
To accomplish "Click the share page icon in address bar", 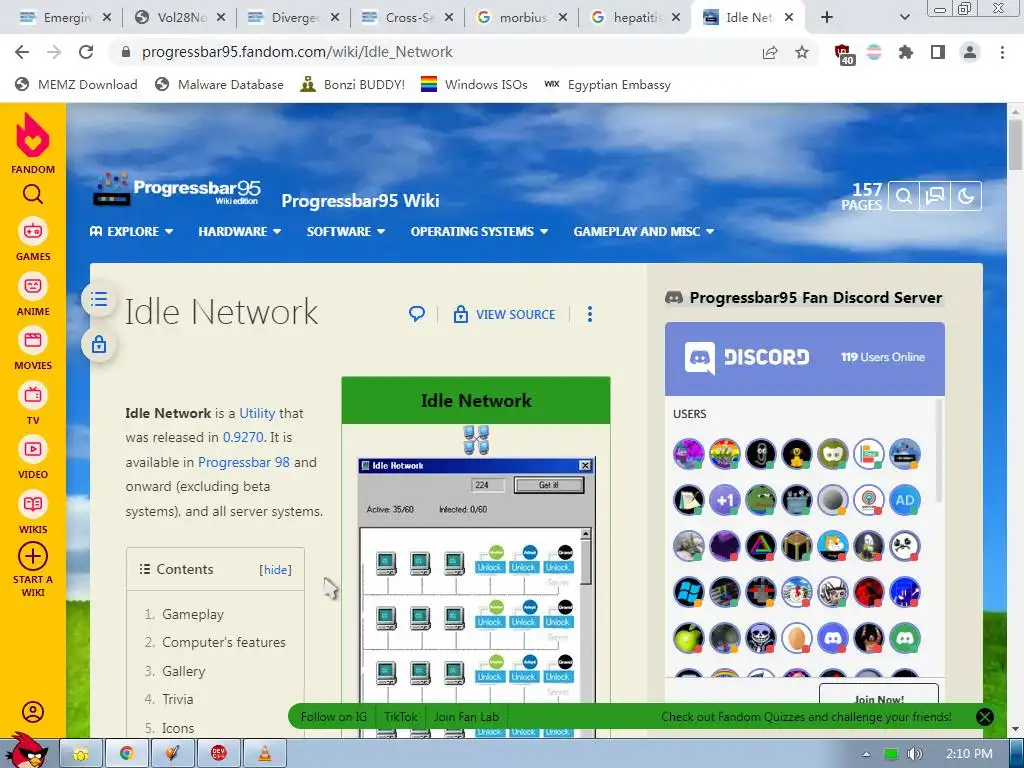I will [770, 52].
